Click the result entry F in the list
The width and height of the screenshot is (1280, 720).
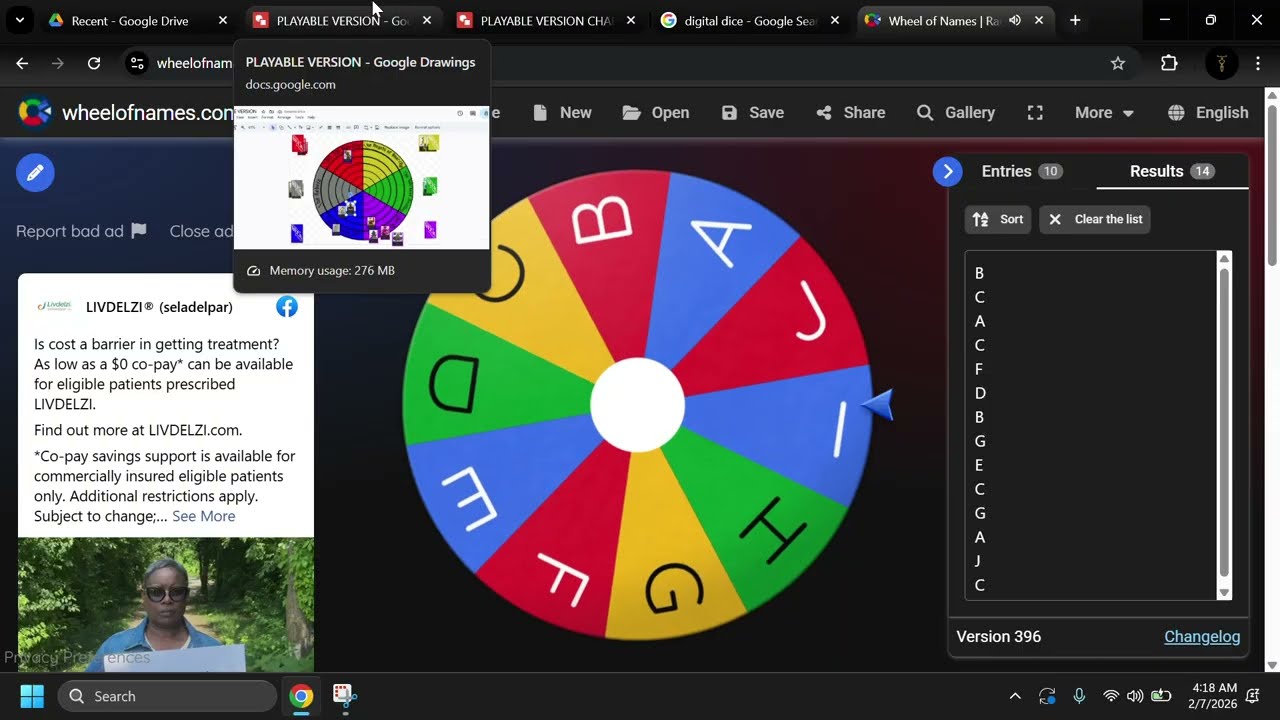pos(979,369)
